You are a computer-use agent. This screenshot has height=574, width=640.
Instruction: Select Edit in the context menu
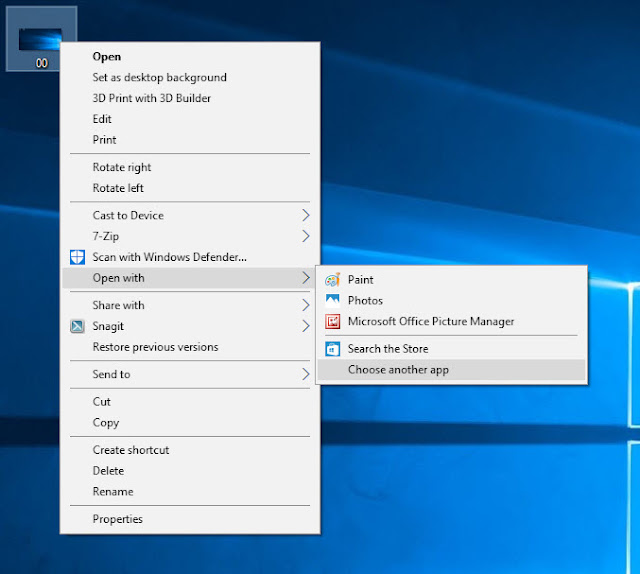(x=190, y=119)
